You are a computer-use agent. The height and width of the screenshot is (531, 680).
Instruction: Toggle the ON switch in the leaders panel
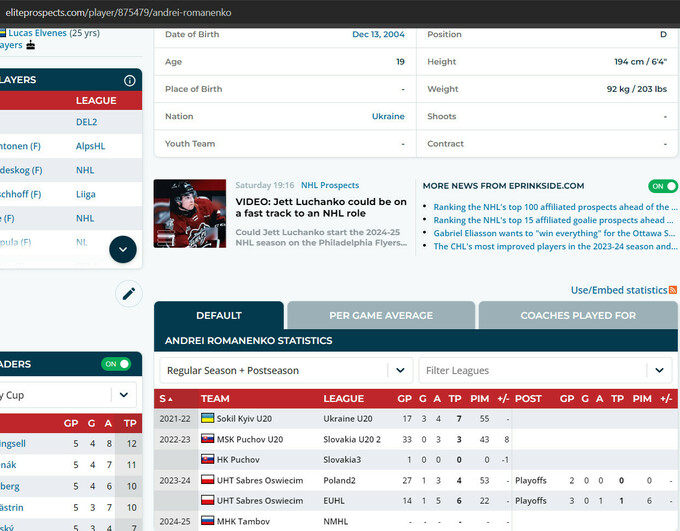pos(116,364)
